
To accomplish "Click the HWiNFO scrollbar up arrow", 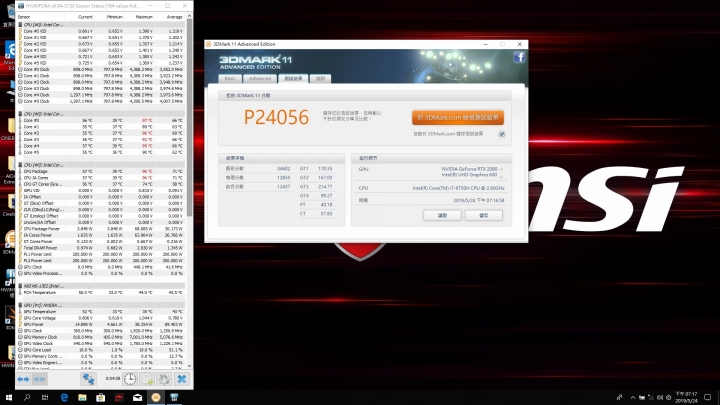I will 190,17.
